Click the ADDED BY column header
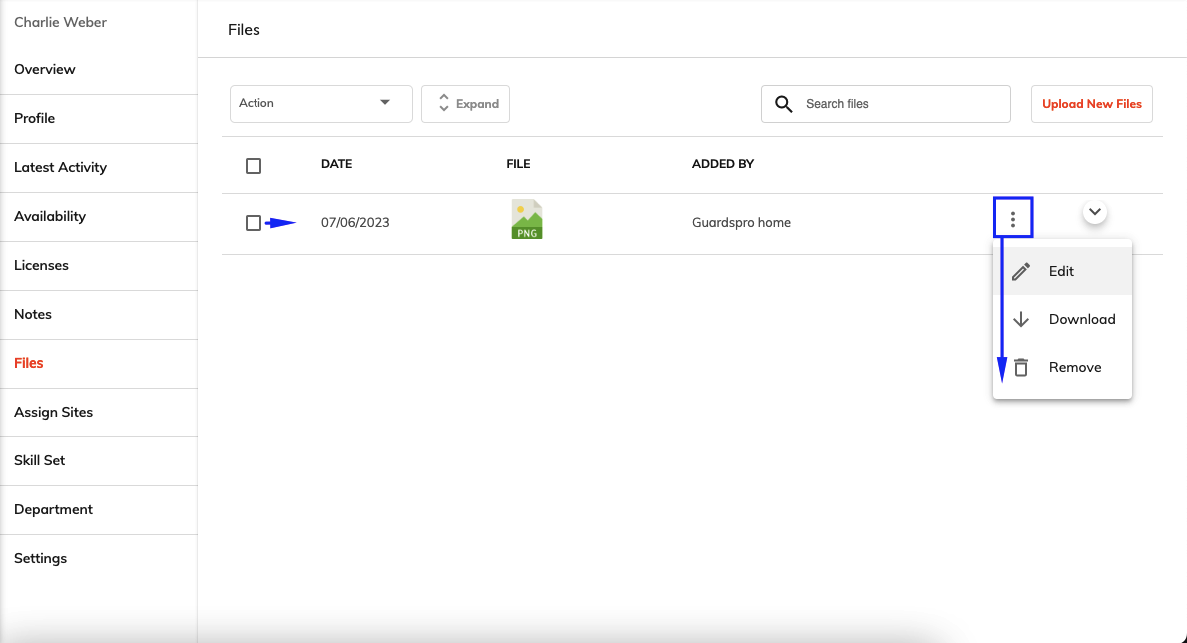This screenshot has width=1187, height=643. tap(723, 164)
